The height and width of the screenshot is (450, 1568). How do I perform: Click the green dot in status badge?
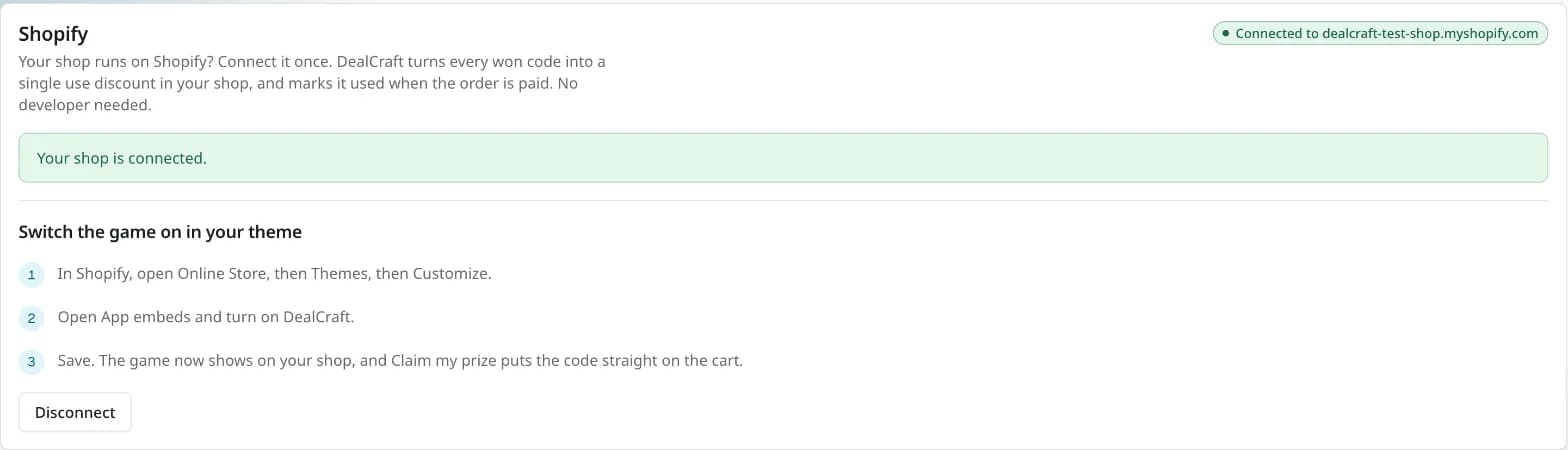(x=1226, y=33)
